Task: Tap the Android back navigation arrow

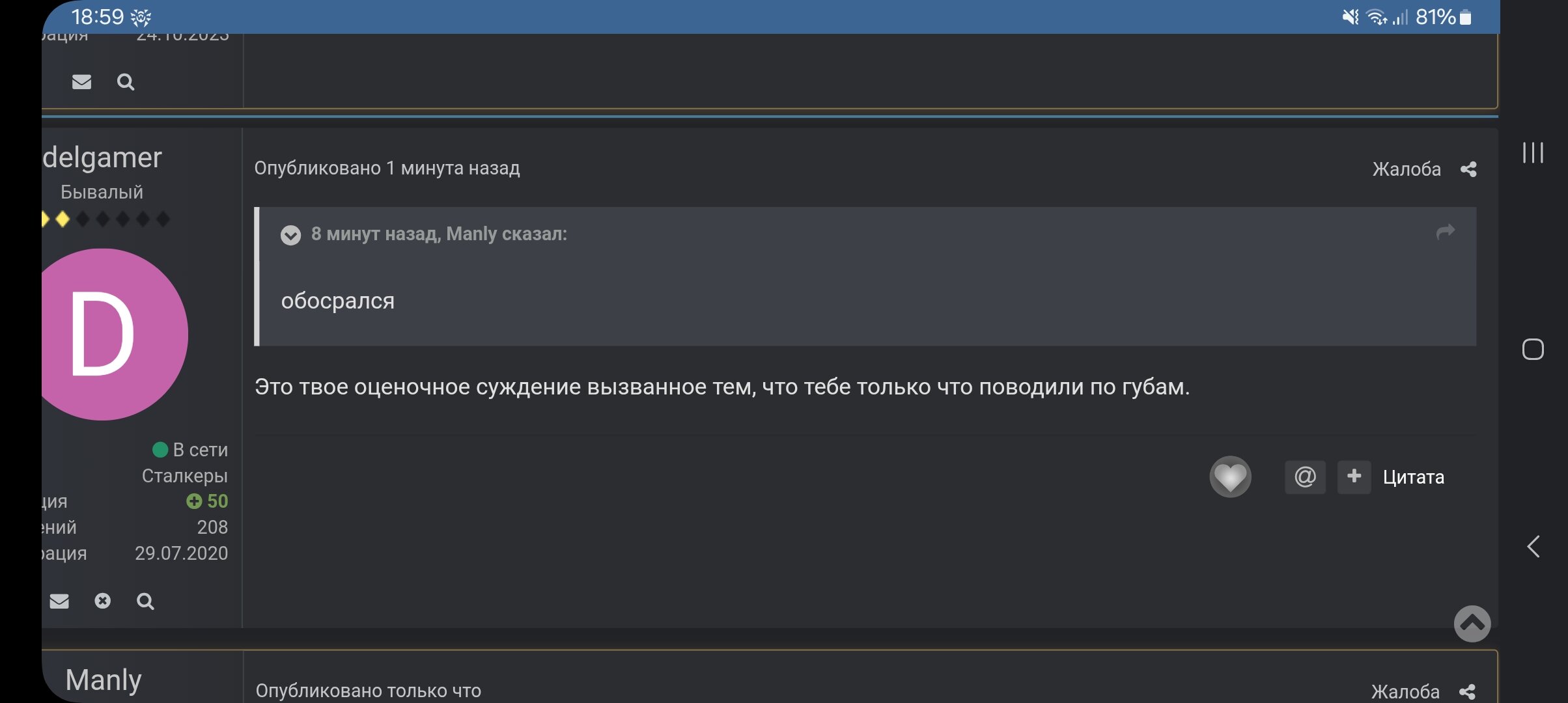Action: (x=1533, y=547)
